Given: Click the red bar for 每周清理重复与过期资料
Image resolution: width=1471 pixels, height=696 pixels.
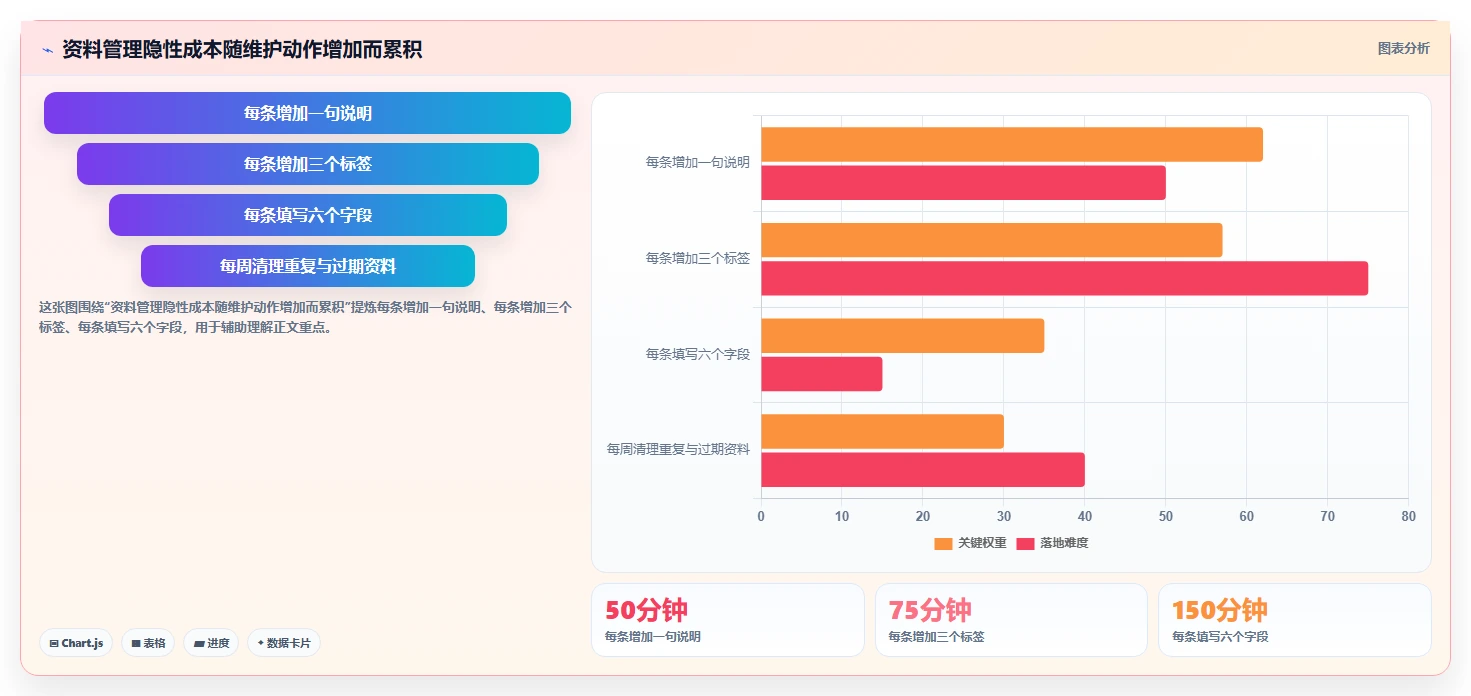Looking at the screenshot, I should tap(923, 469).
